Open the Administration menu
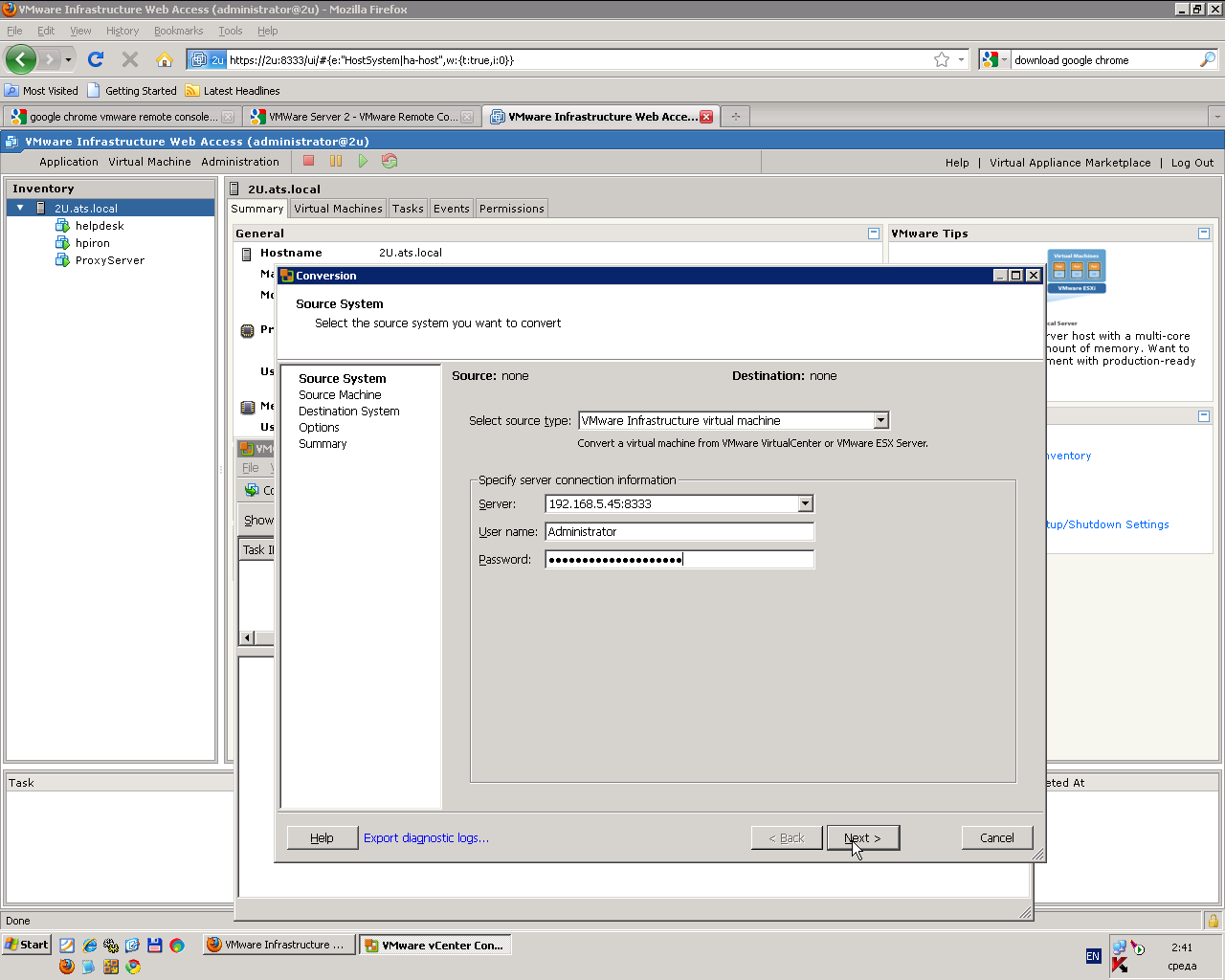Screen dimensions: 1225x980 [240, 162]
